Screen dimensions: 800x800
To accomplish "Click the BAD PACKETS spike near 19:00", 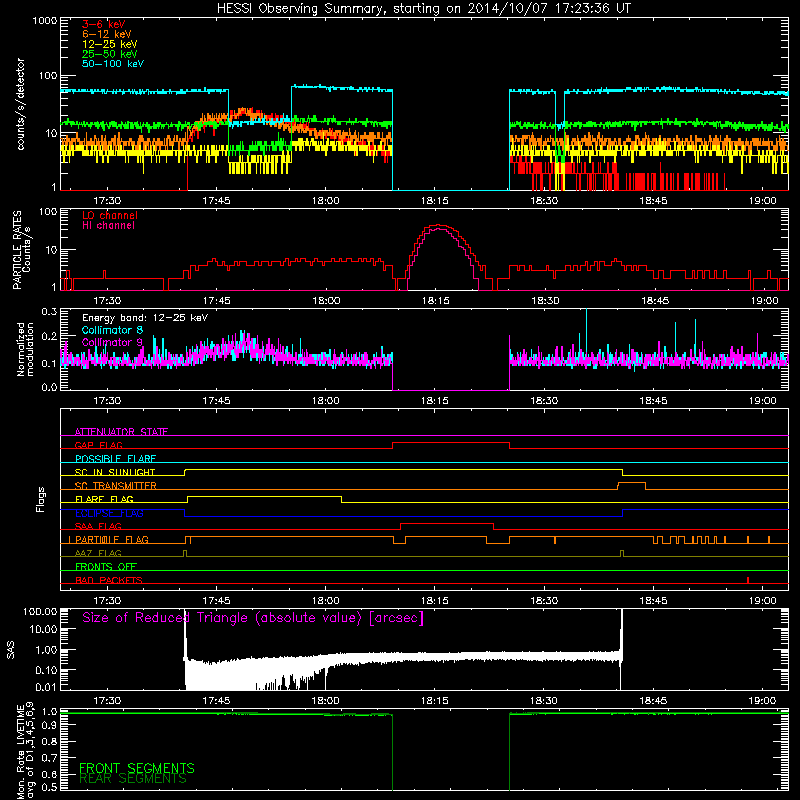I will (748, 580).
